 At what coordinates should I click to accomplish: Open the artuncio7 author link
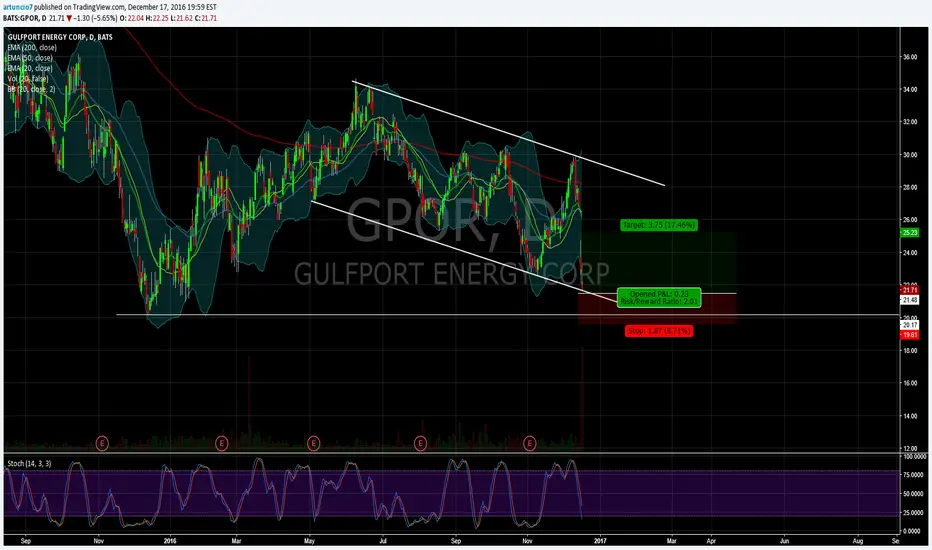(17, 7)
